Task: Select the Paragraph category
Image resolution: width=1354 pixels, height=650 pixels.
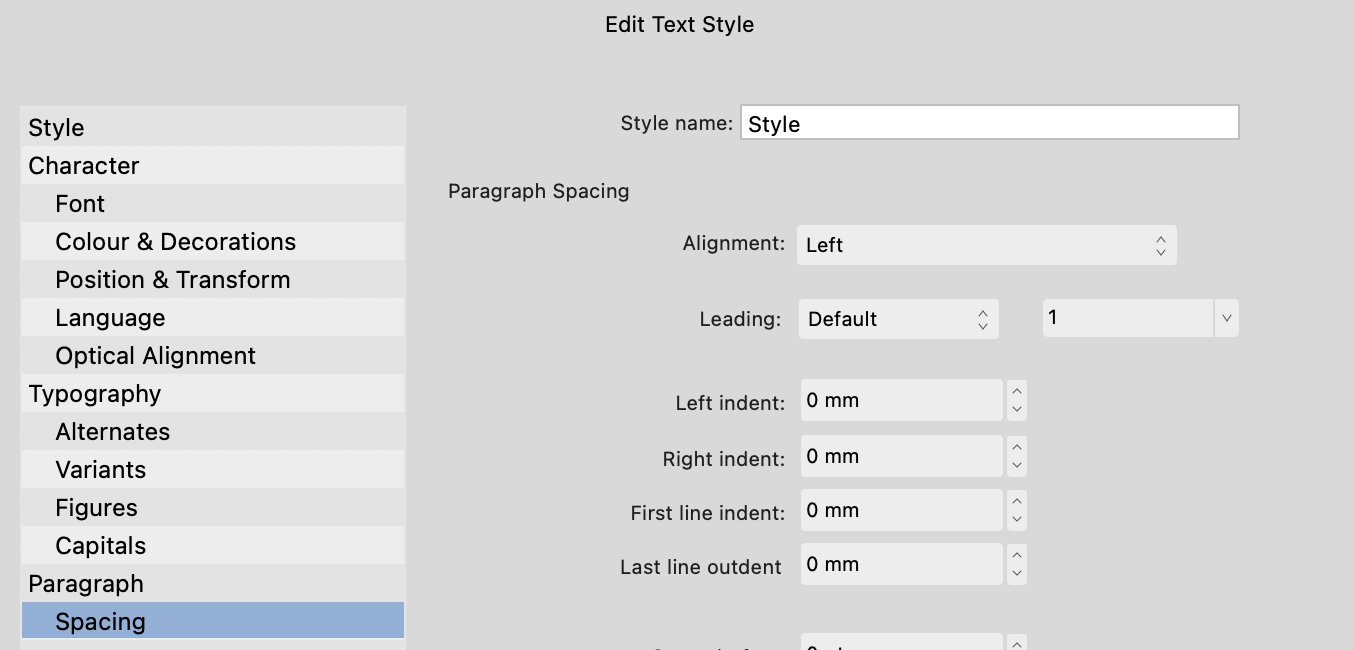Action: (85, 583)
